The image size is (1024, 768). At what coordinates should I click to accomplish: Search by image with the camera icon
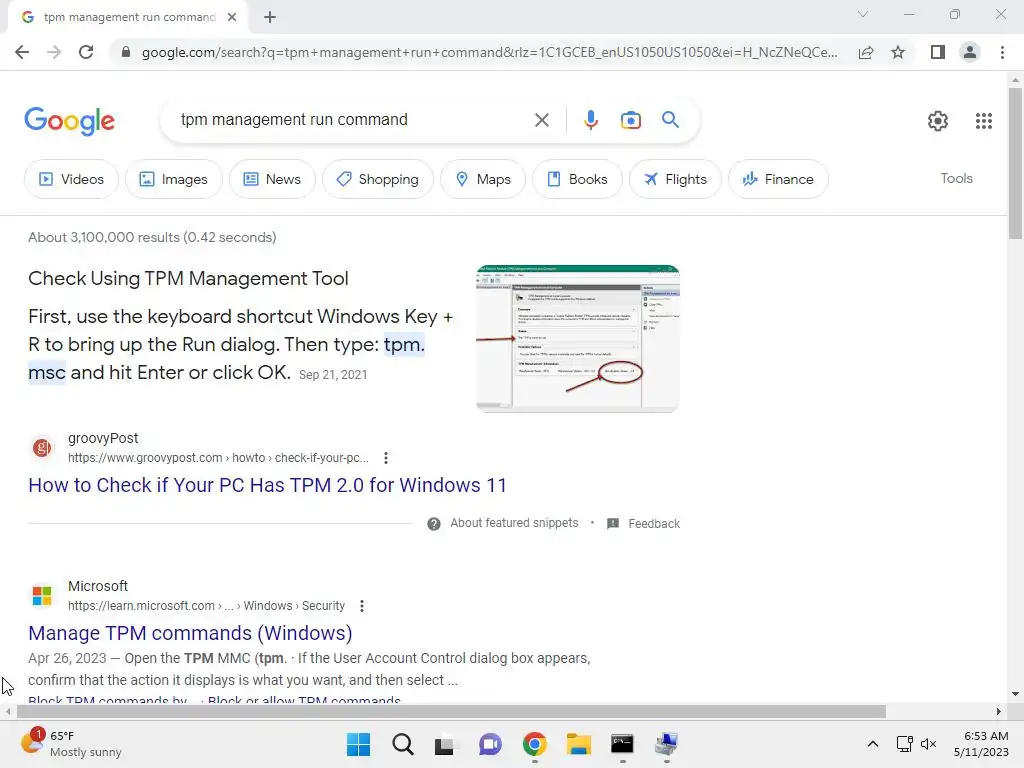click(x=631, y=120)
